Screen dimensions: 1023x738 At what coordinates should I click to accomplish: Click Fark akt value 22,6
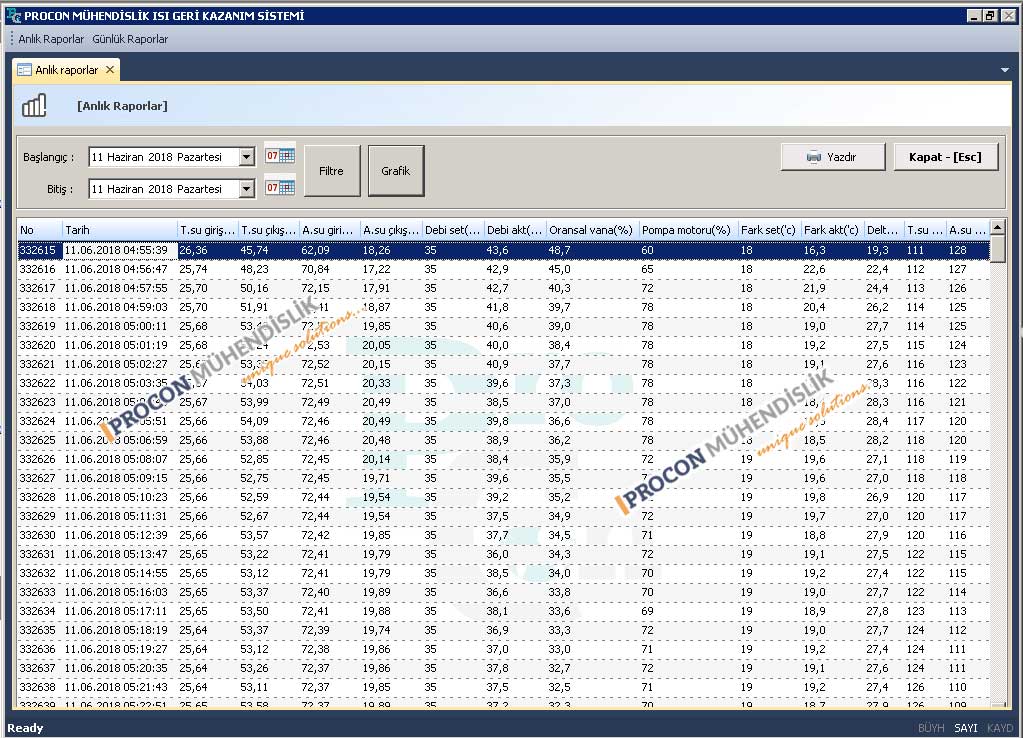pos(814,269)
